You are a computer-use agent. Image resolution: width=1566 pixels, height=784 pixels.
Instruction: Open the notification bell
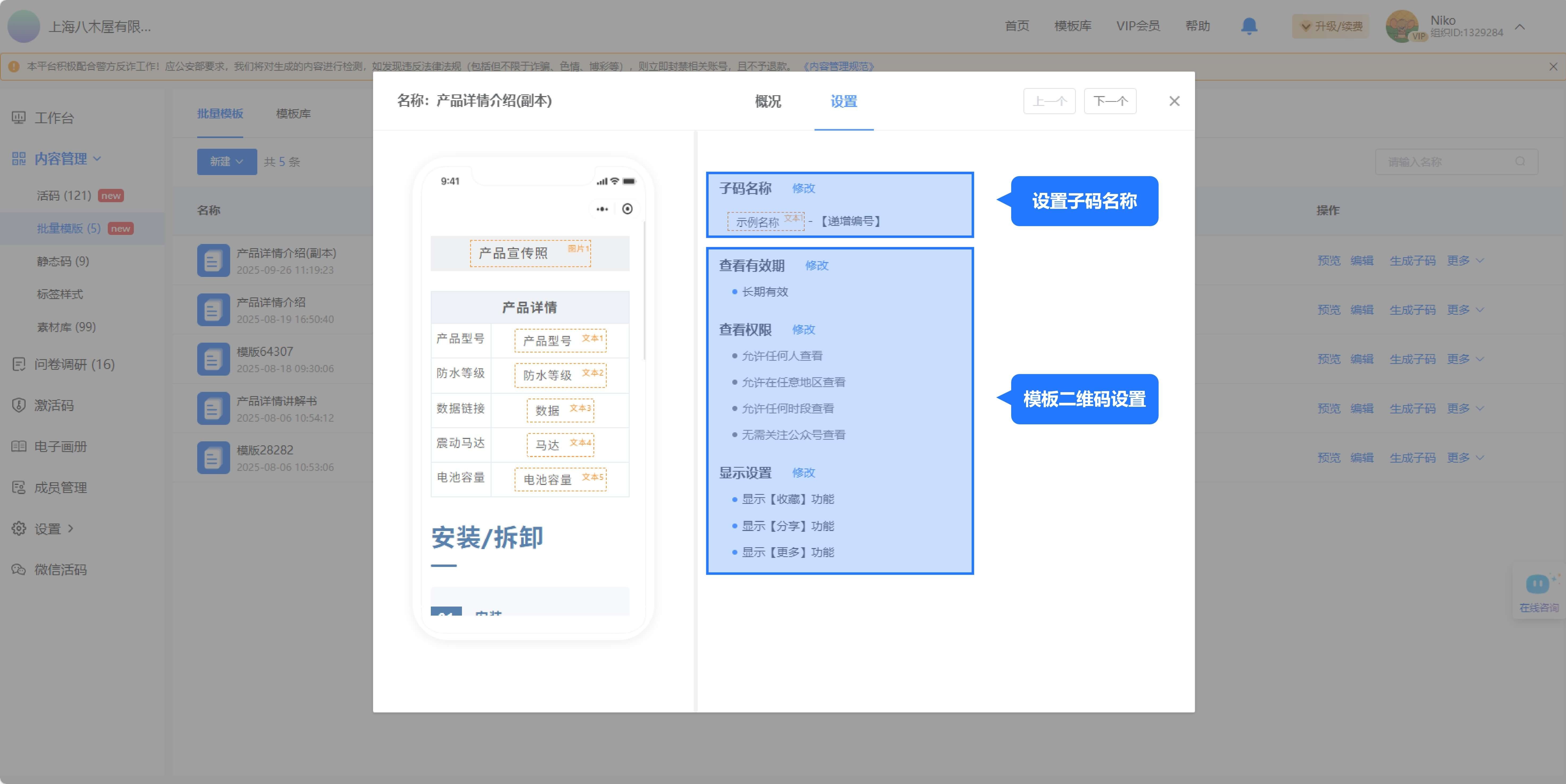click(1249, 26)
